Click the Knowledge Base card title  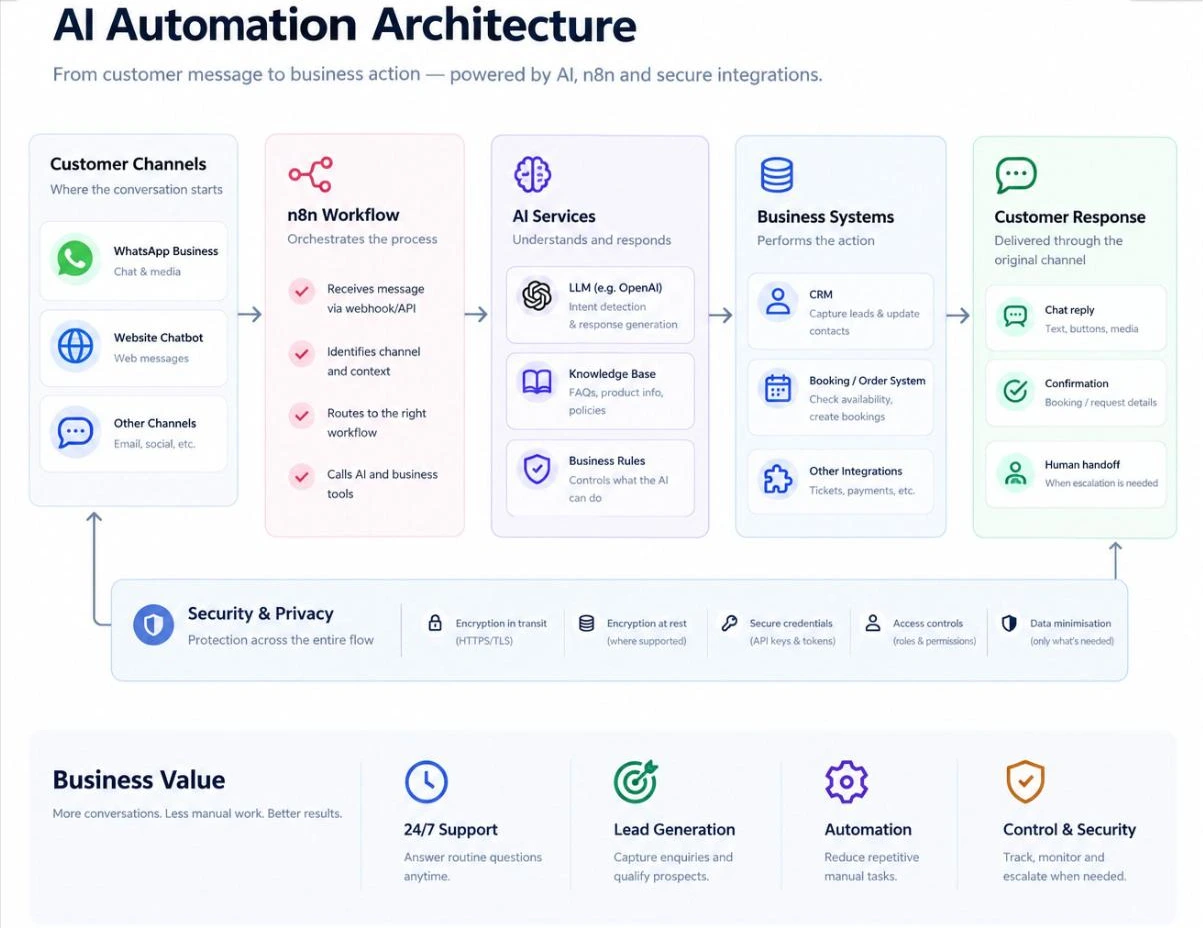pos(612,374)
